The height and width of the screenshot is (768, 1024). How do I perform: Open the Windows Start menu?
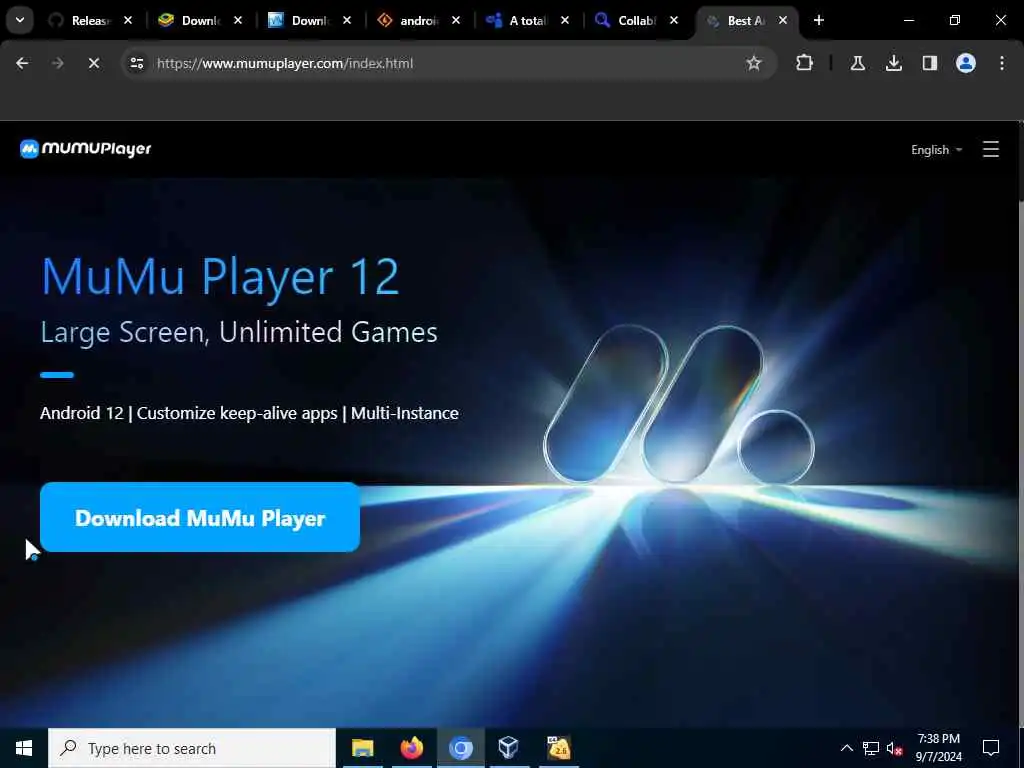[24, 748]
